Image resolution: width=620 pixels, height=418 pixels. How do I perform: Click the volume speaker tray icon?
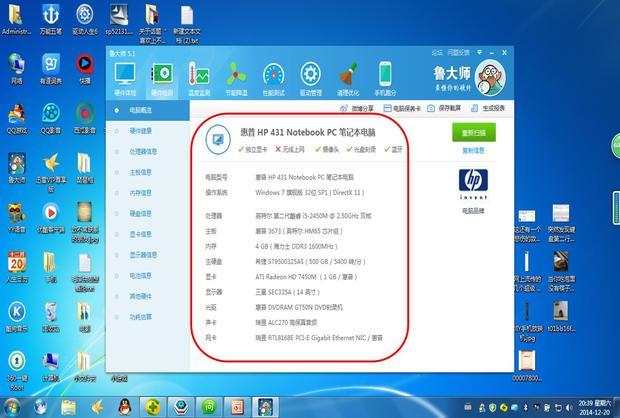(569, 407)
